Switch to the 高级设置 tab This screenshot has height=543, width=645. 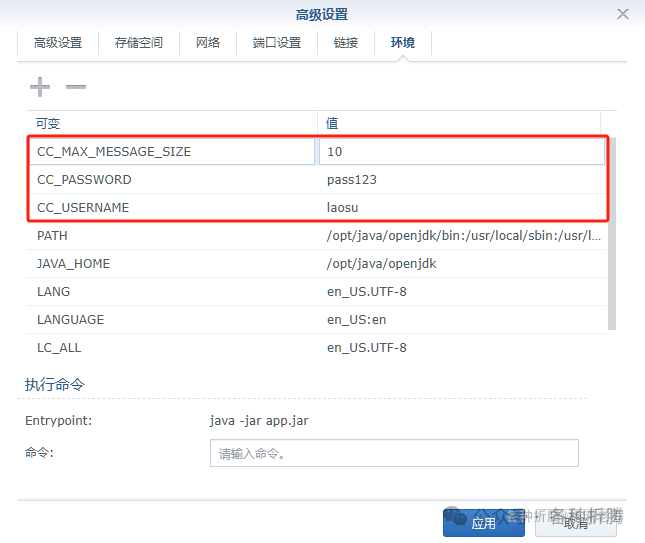(58, 42)
